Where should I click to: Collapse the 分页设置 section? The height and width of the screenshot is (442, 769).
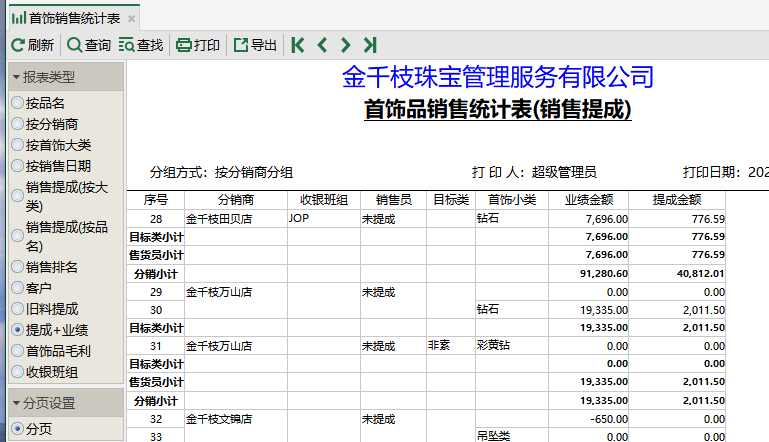coord(16,403)
